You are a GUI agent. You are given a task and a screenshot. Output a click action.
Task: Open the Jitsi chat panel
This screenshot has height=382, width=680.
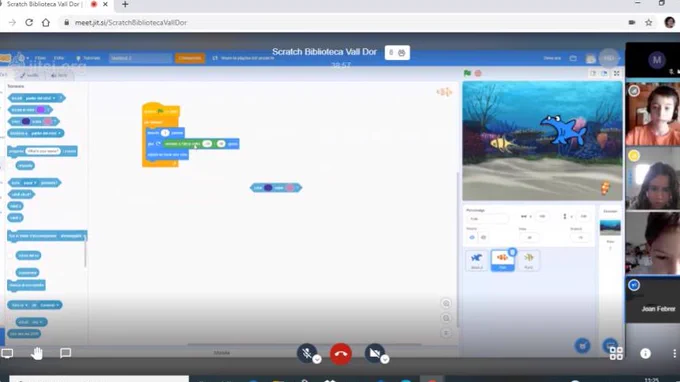pos(65,353)
